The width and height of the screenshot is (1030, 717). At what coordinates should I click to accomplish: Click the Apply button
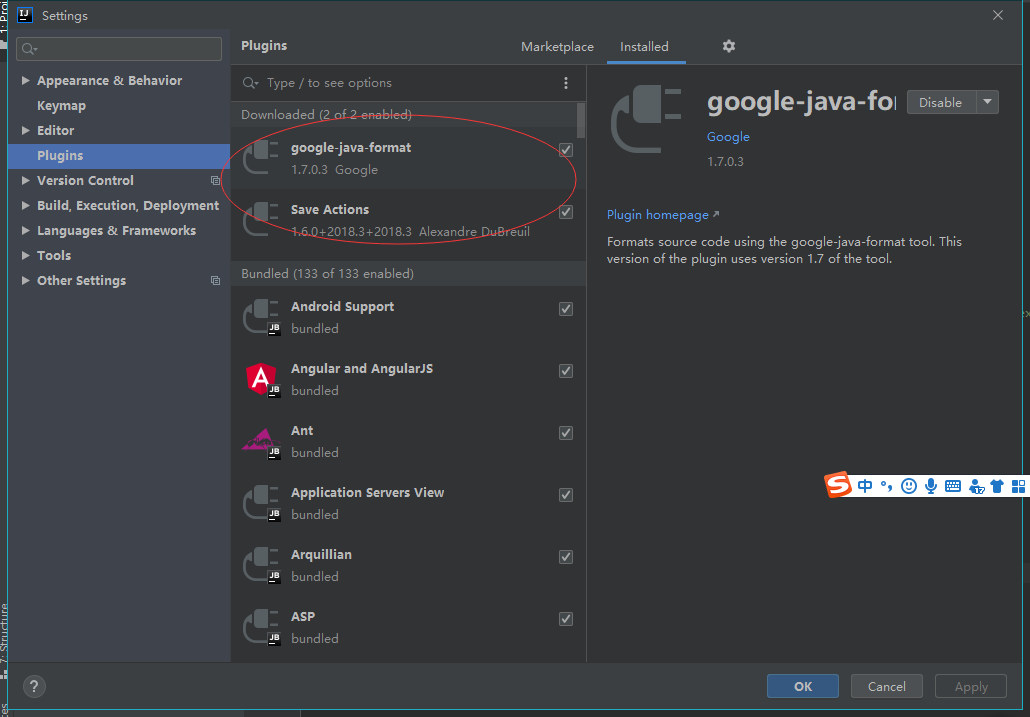[x=970, y=686]
